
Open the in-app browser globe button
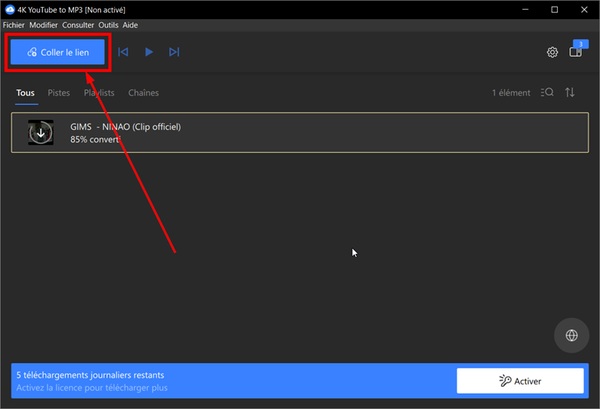point(572,336)
